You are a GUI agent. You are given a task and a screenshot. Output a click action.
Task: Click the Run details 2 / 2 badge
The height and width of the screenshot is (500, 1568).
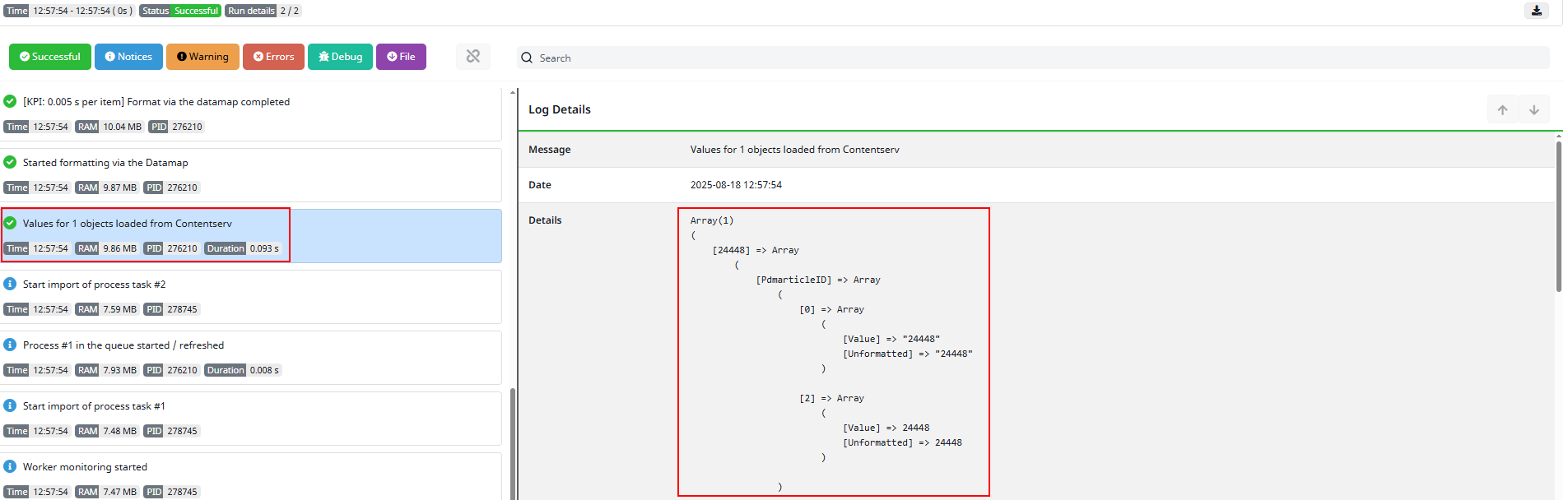coord(263,11)
